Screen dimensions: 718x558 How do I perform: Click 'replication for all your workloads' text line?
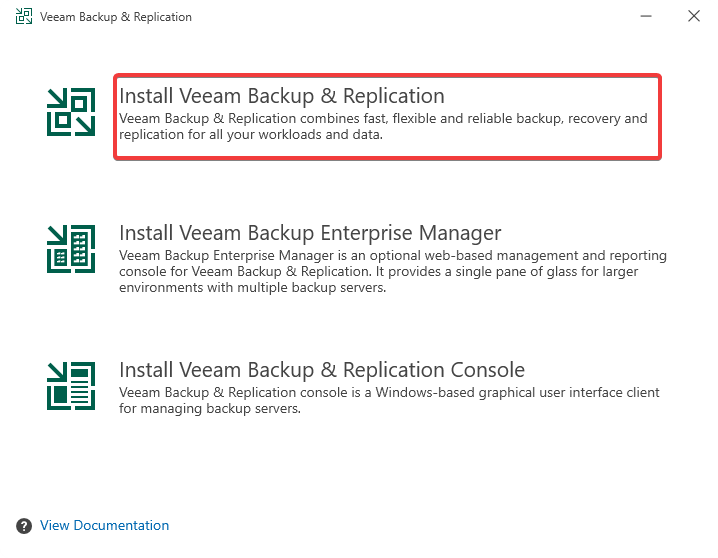click(250, 135)
